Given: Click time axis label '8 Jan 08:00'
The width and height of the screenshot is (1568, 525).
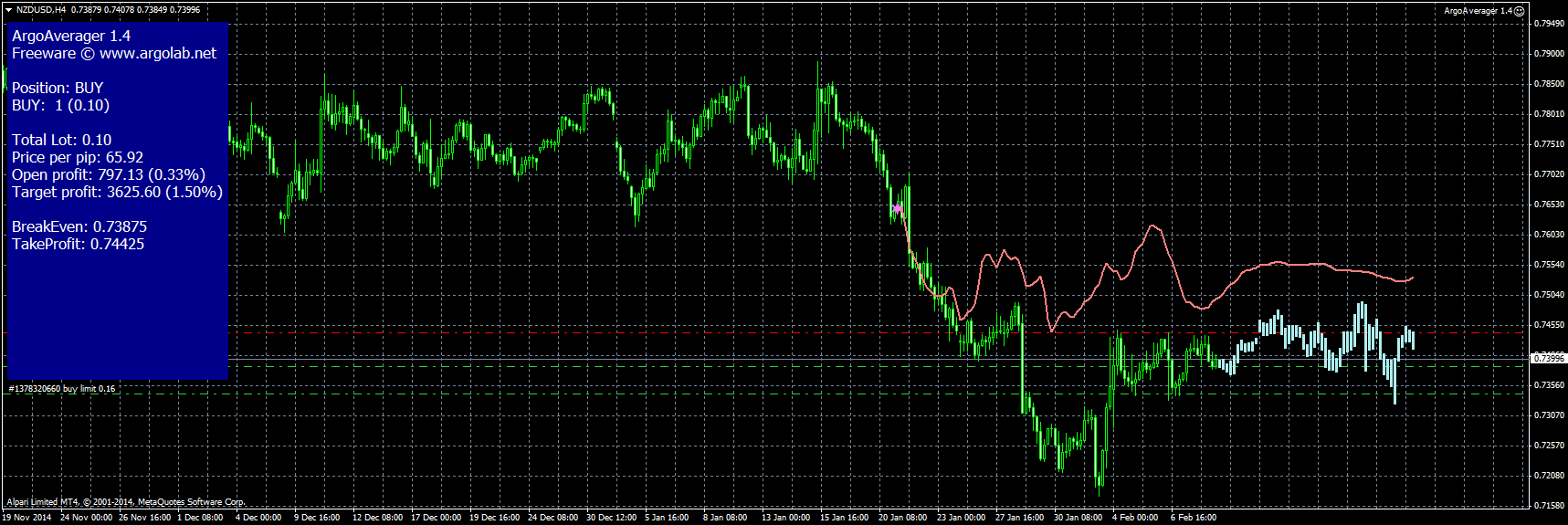Looking at the screenshot, I should [x=726, y=518].
